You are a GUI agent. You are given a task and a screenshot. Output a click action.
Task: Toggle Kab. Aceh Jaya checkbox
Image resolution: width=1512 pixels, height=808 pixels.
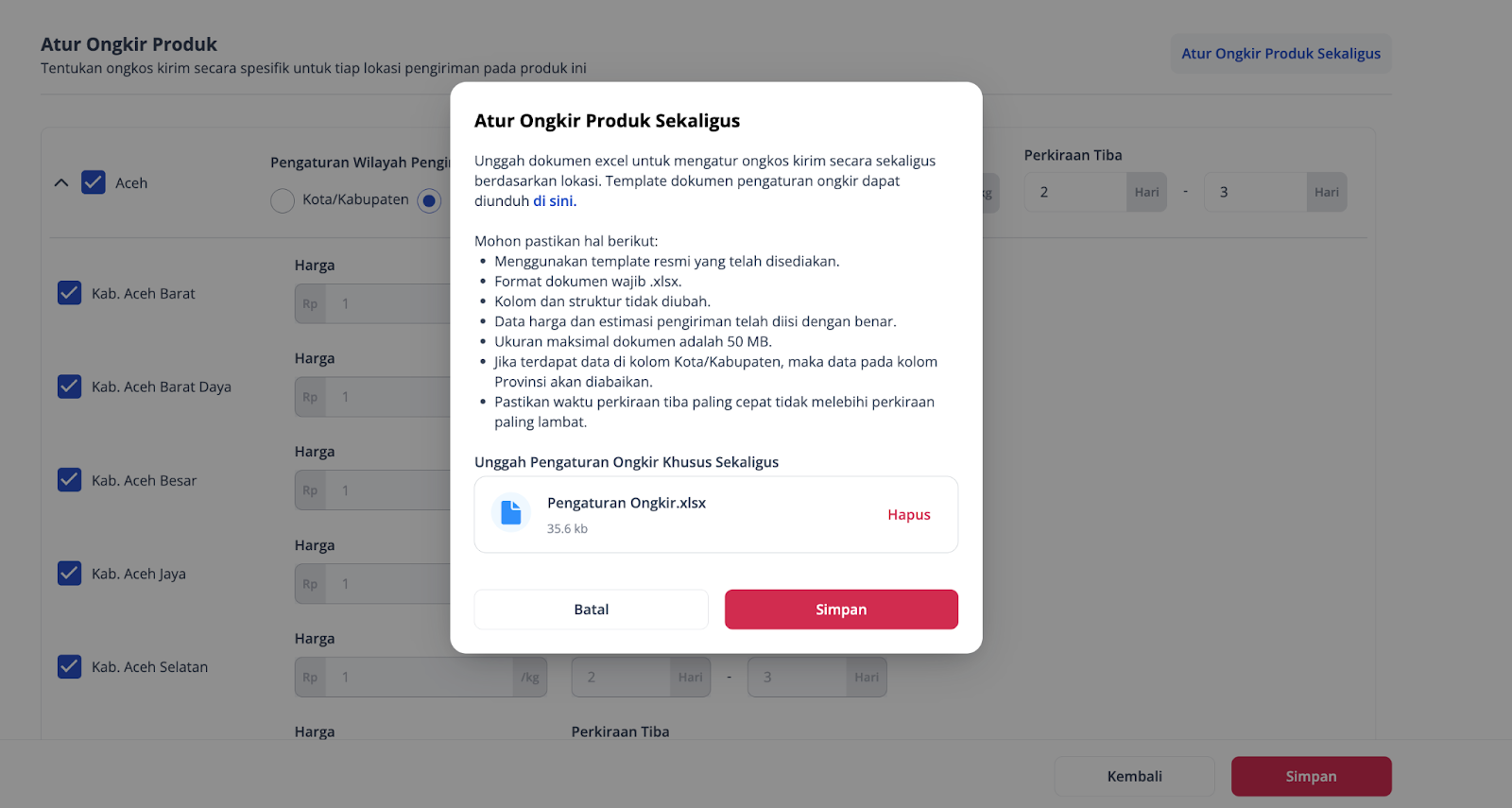click(x=70, y=574)
